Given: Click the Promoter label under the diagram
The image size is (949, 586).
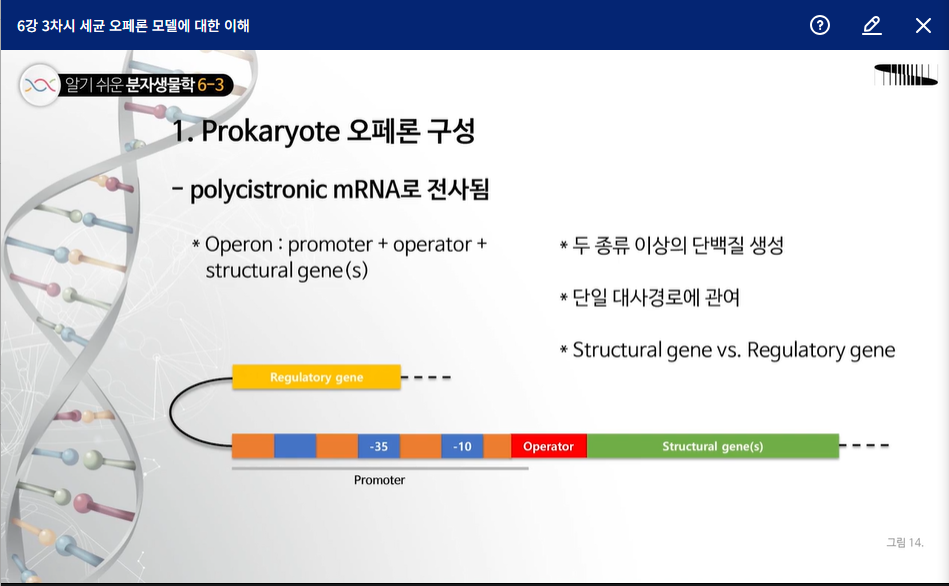Looking at the screenshot, I should coord(379,480).
